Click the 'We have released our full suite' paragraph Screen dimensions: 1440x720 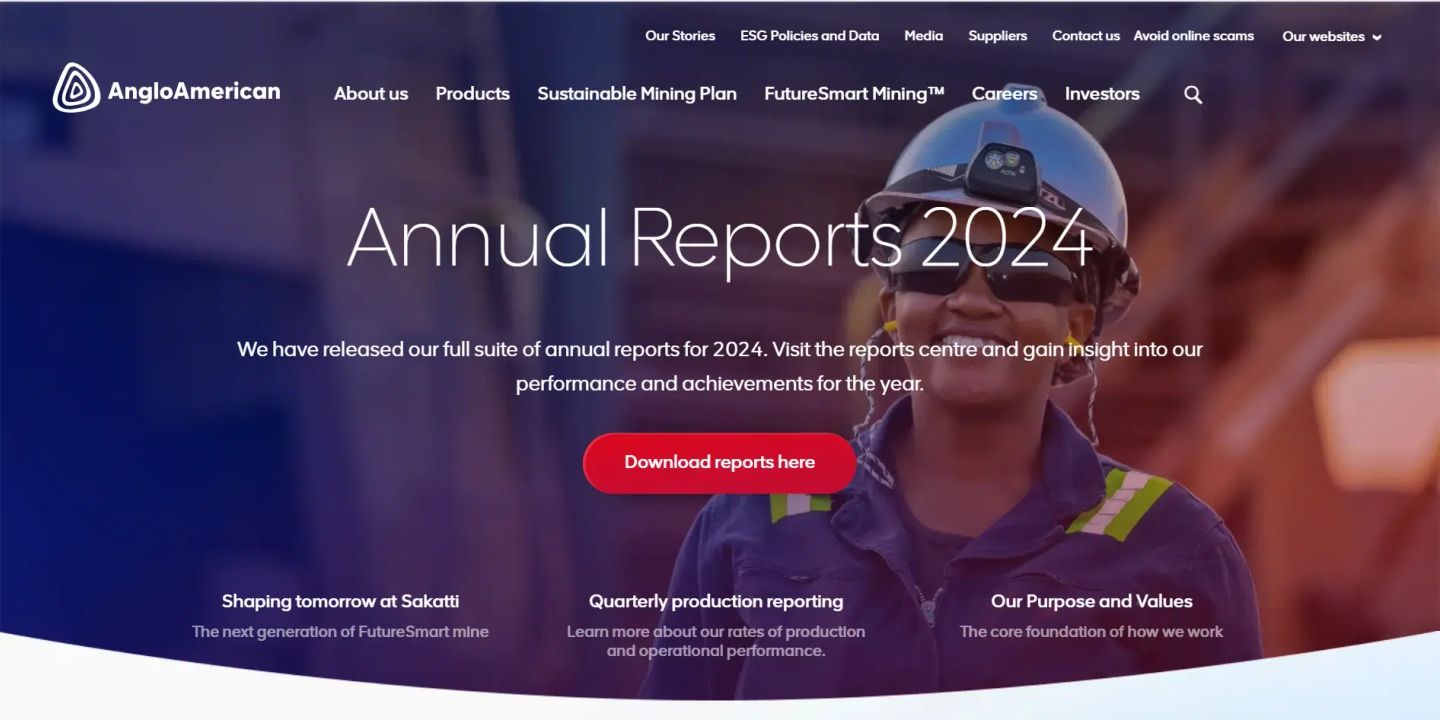click(720, 366)
